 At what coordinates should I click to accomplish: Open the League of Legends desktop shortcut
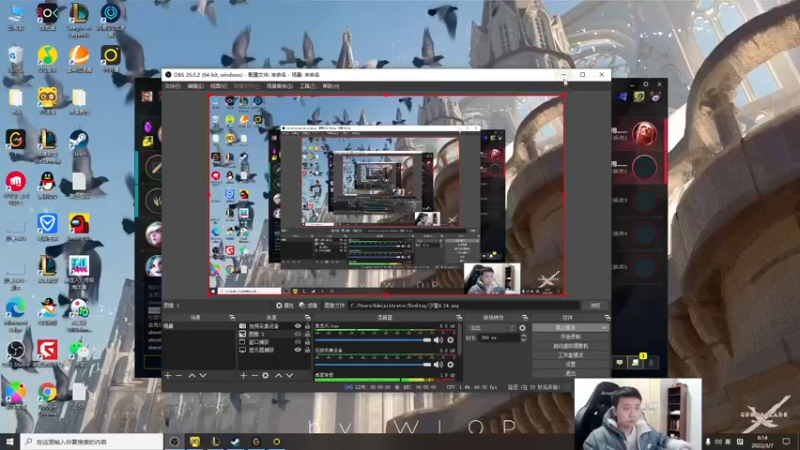[x=79, y=19]
